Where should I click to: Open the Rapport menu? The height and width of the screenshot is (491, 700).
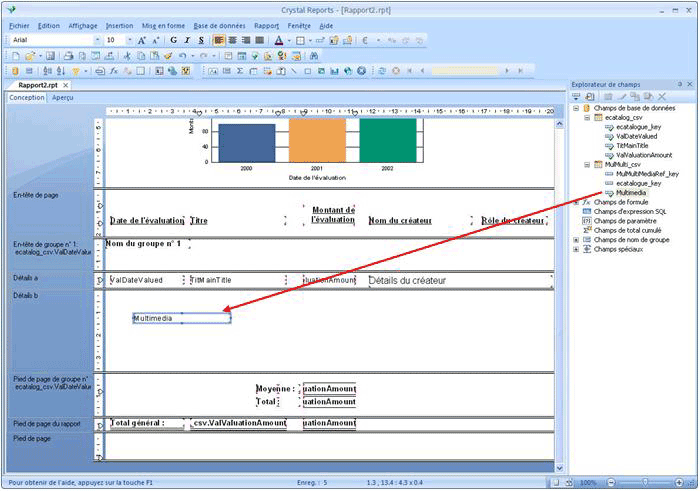266,25
